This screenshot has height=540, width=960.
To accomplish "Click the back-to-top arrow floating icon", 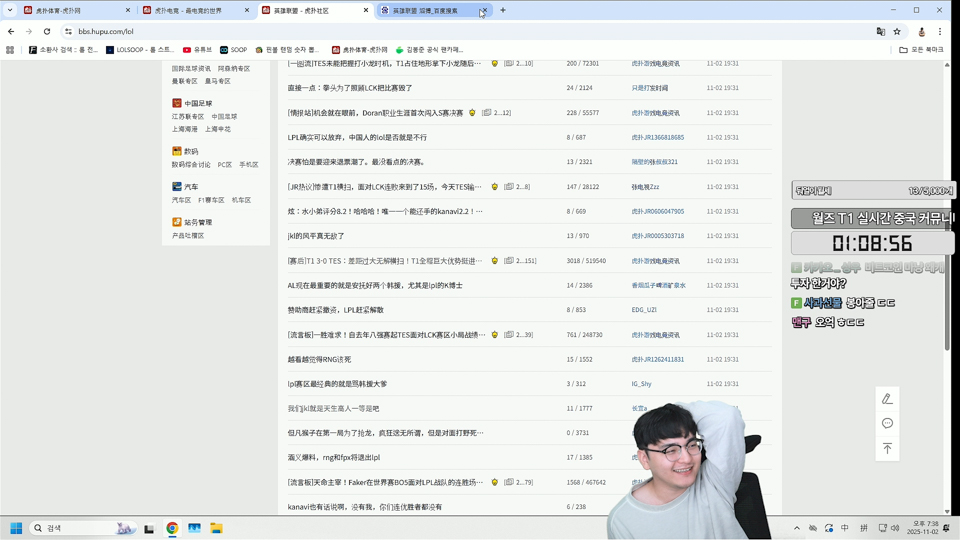I will pyautogui.click(x=887, y=449).
